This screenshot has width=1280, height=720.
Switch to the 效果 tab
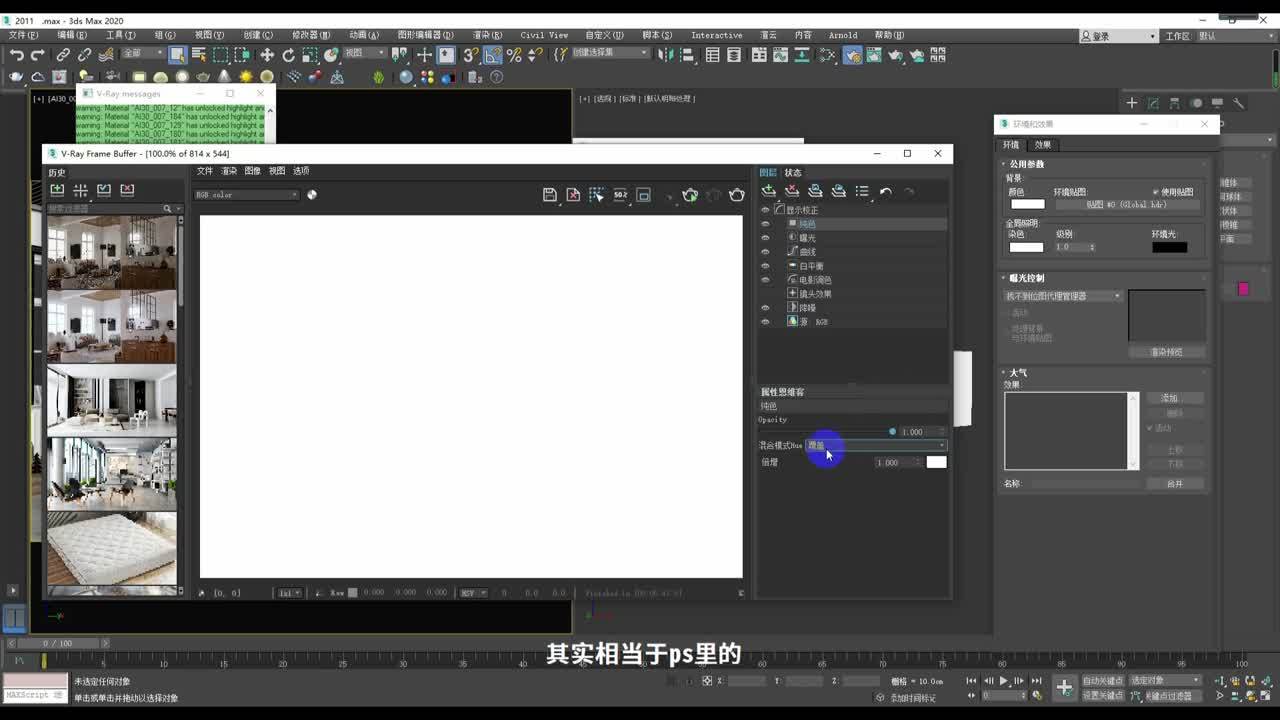point(1043,145)
